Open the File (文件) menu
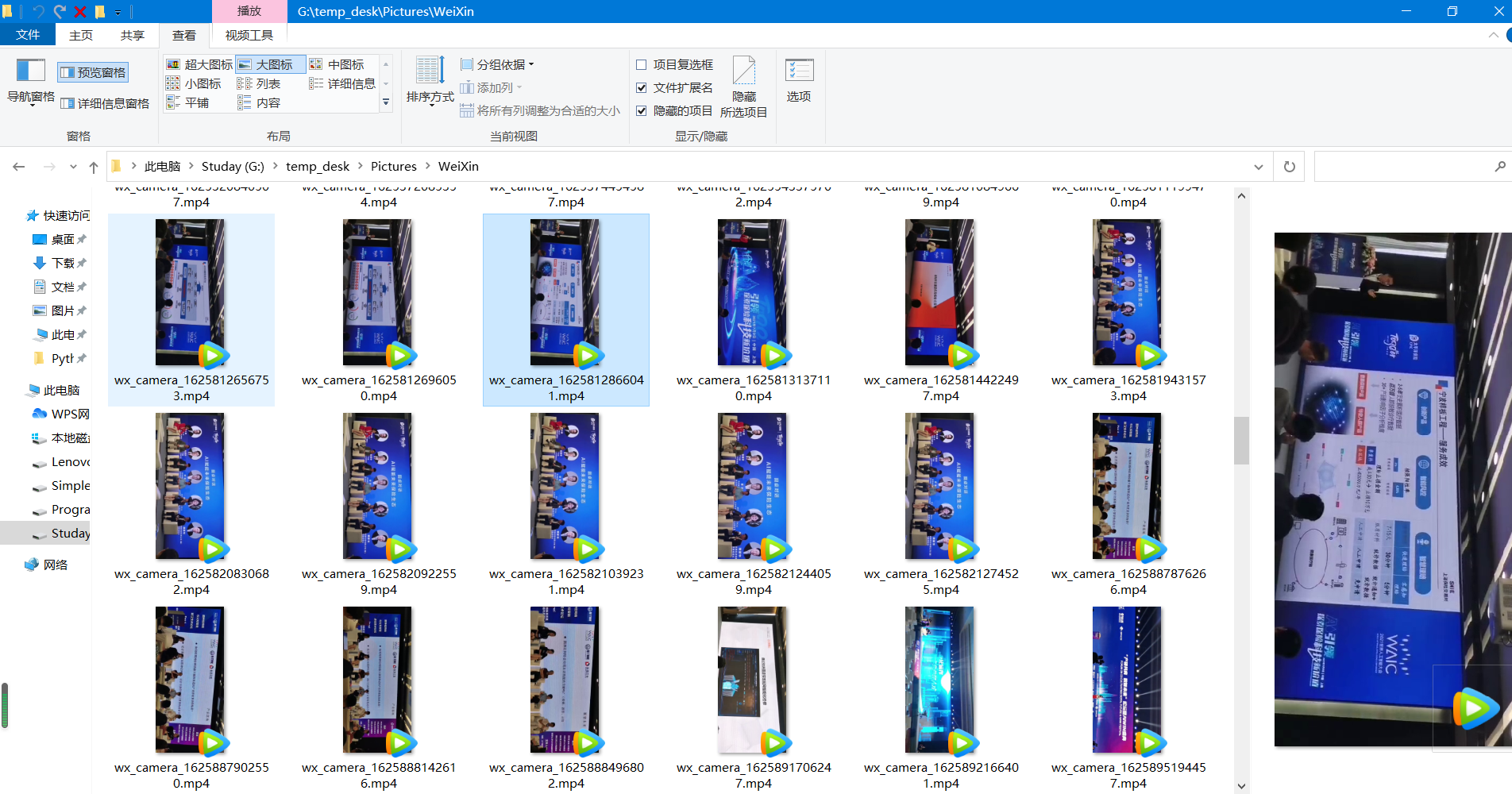The height and width of the screenshot is (794, 1512). (x=28, y=35)
